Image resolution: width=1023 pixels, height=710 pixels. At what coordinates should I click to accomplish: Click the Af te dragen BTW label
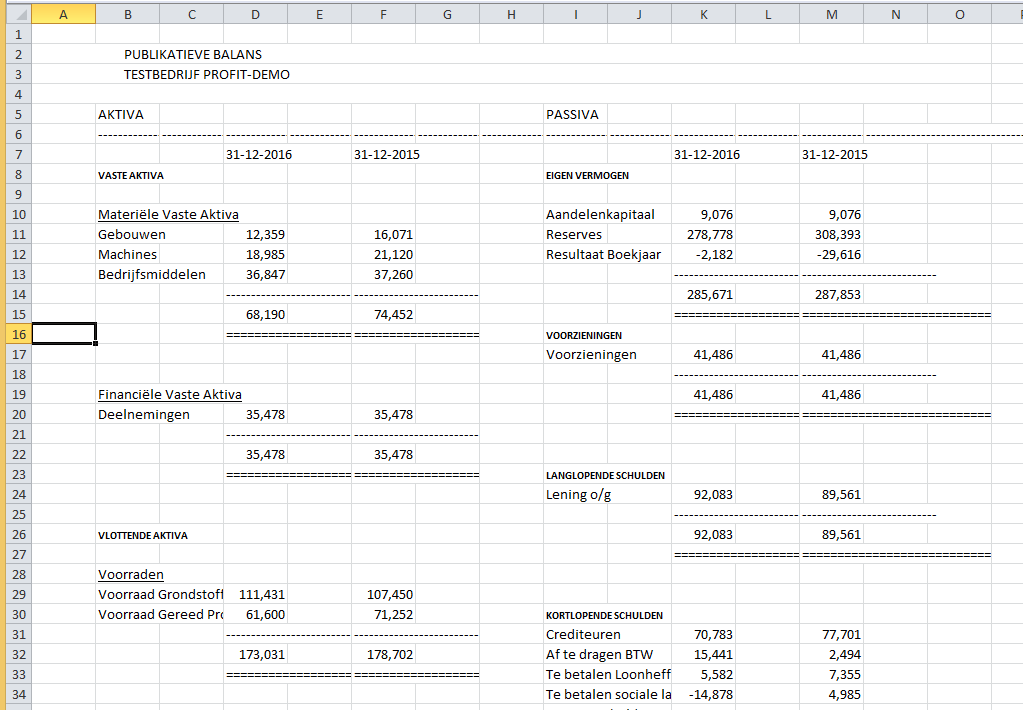pos(600,655)
